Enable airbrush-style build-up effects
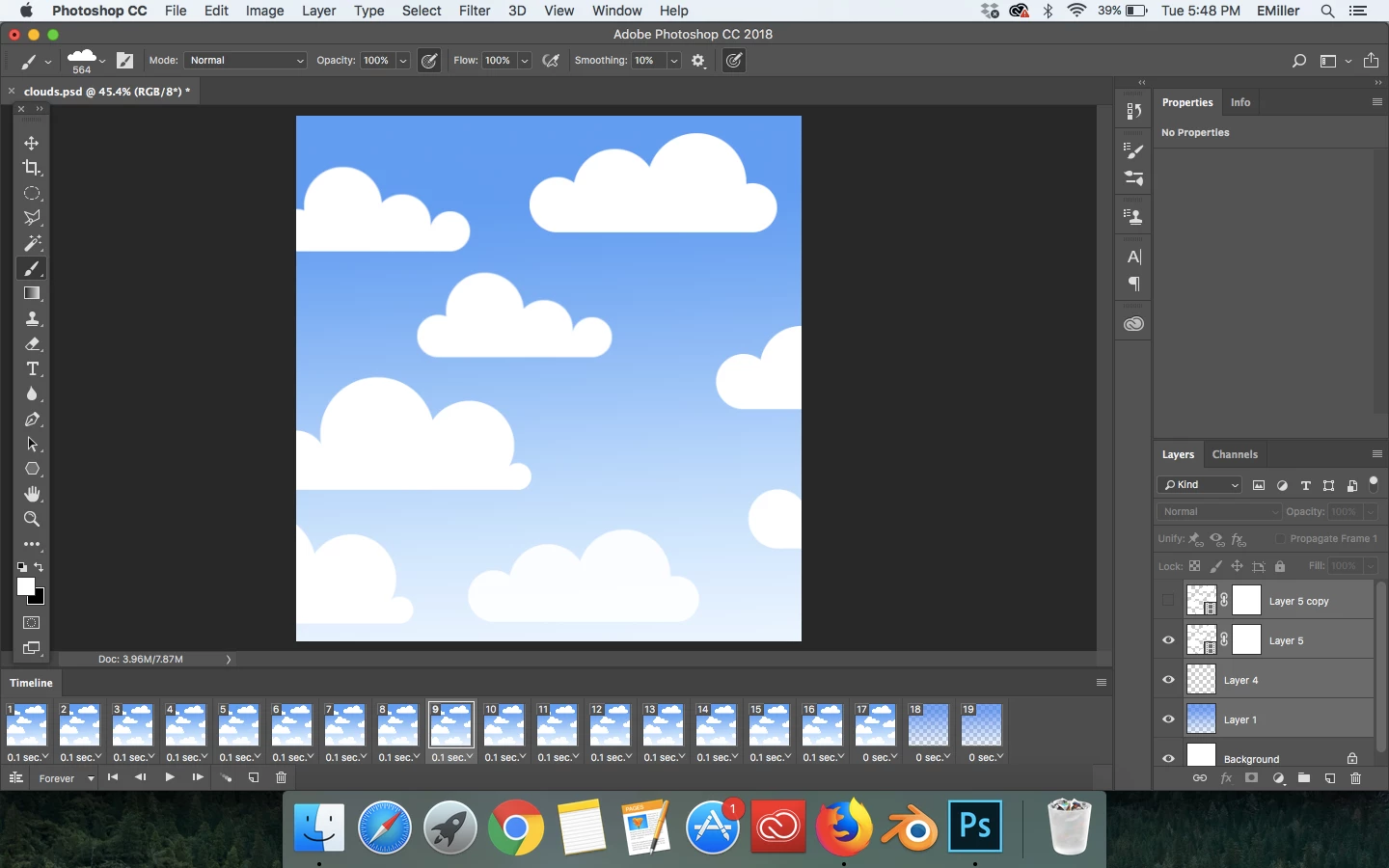Image resolution: width=1389 pixels, height=868 pixels. pos(551,61)
